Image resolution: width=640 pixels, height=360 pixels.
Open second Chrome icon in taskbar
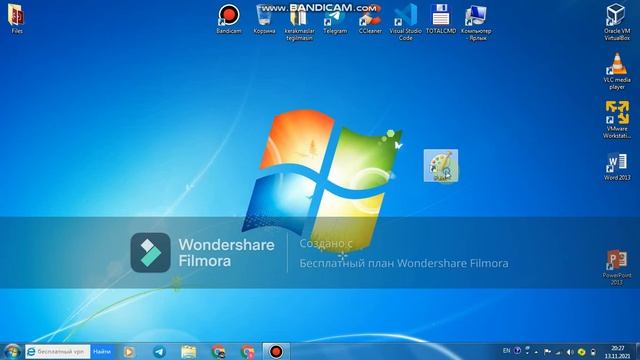click(x=247, y=351)
